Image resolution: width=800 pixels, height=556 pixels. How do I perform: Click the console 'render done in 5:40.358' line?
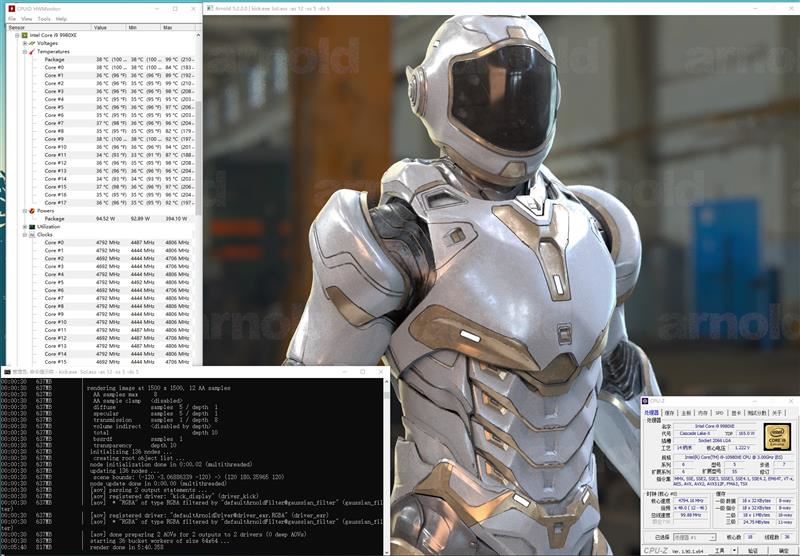127,547
